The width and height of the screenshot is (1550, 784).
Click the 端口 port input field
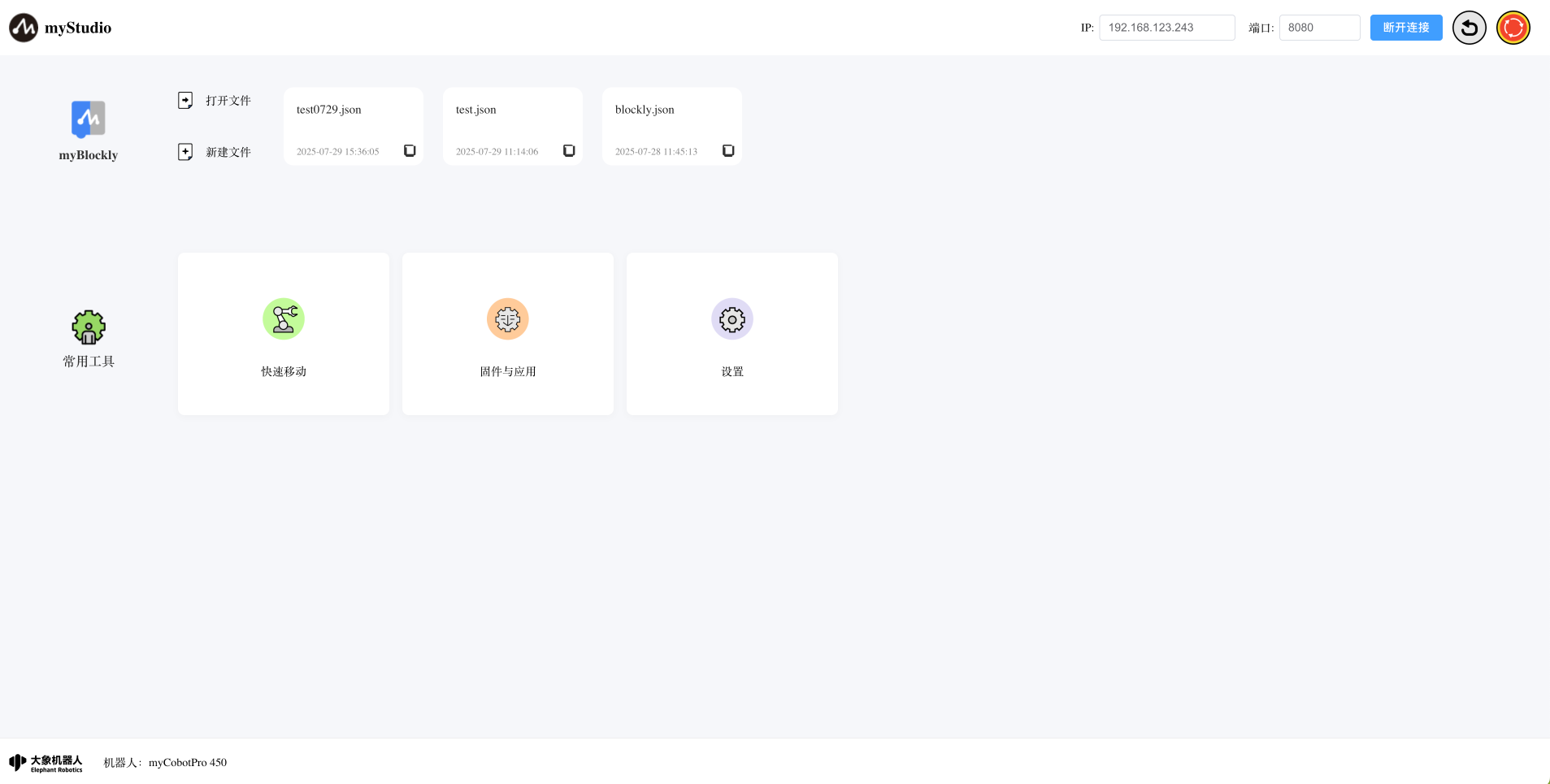[1319, 28]
